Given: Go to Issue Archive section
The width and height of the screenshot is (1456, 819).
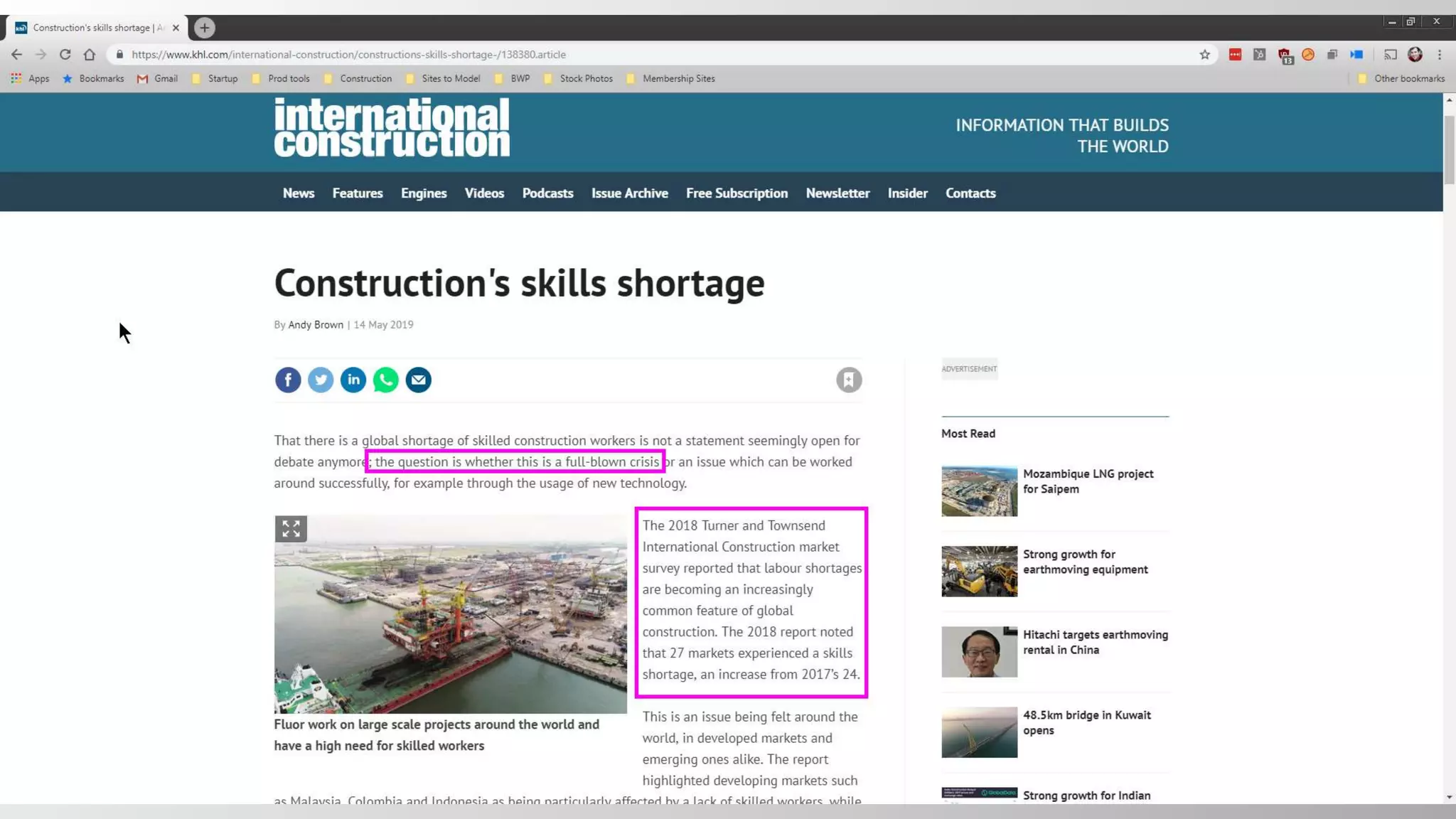Looking at the screenshot, I should pos(629,193).
